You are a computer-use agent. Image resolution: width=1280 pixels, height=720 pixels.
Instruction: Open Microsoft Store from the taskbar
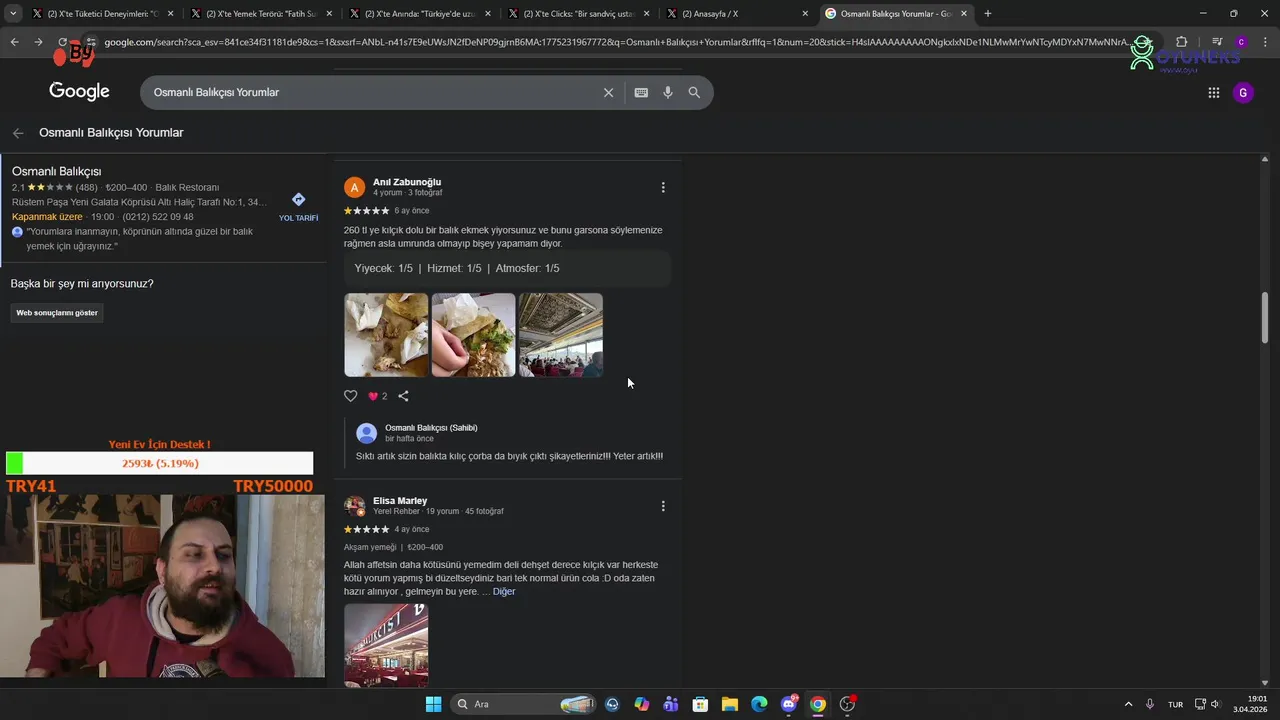coord(700,704)
